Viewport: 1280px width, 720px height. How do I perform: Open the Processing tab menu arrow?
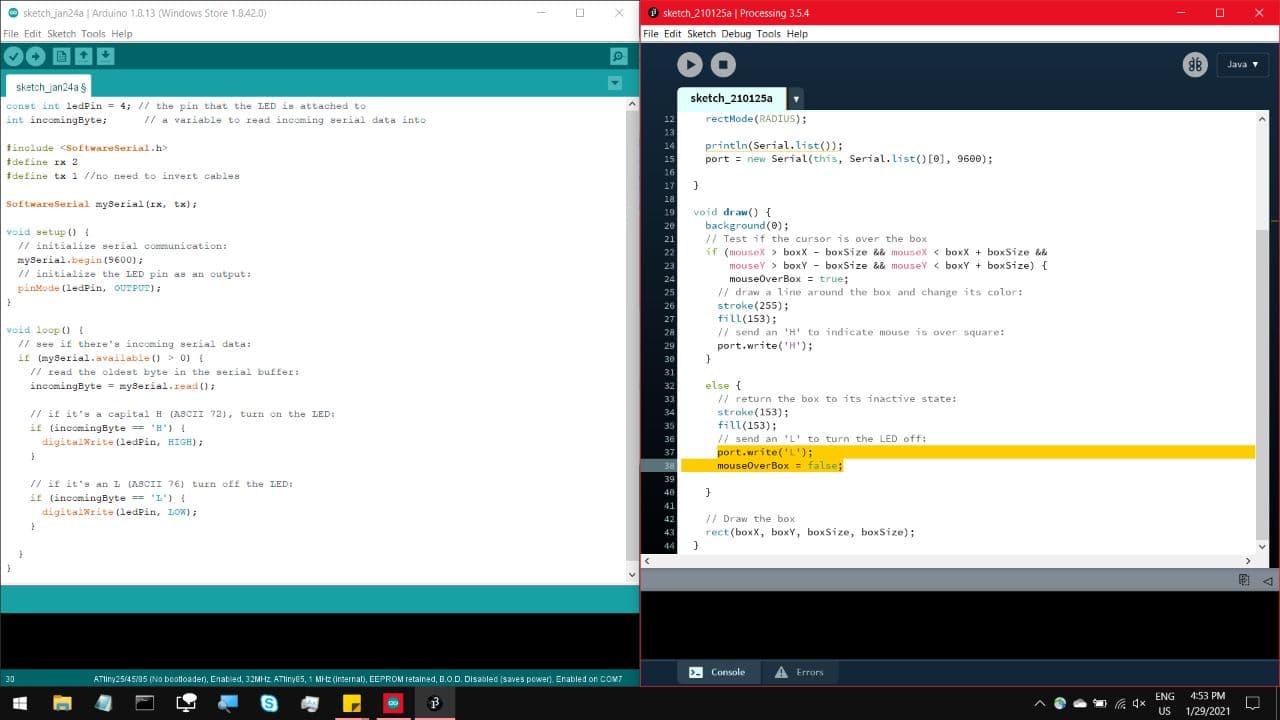tap(796, 99)
